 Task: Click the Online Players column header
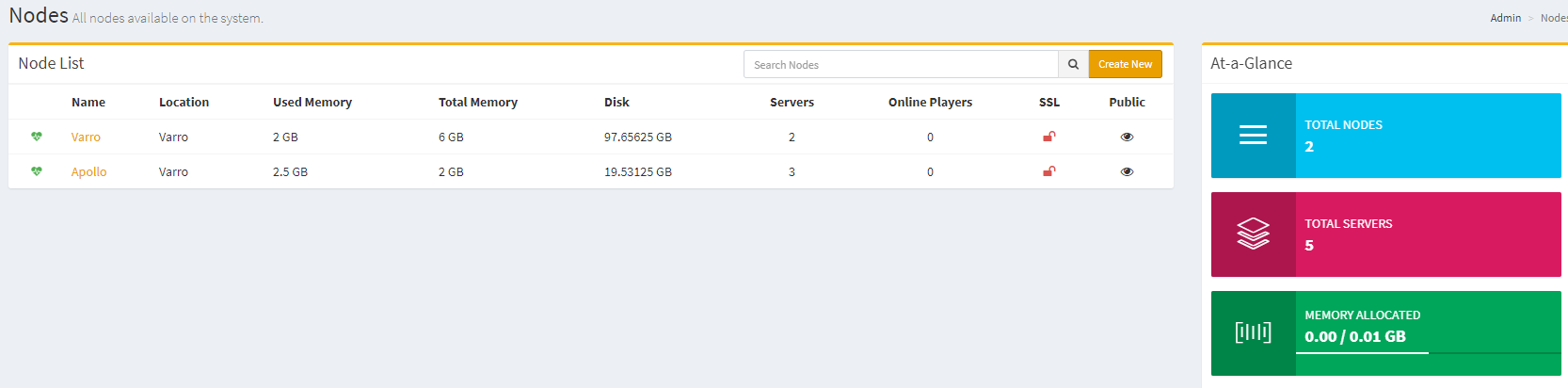tap(930, 102)
